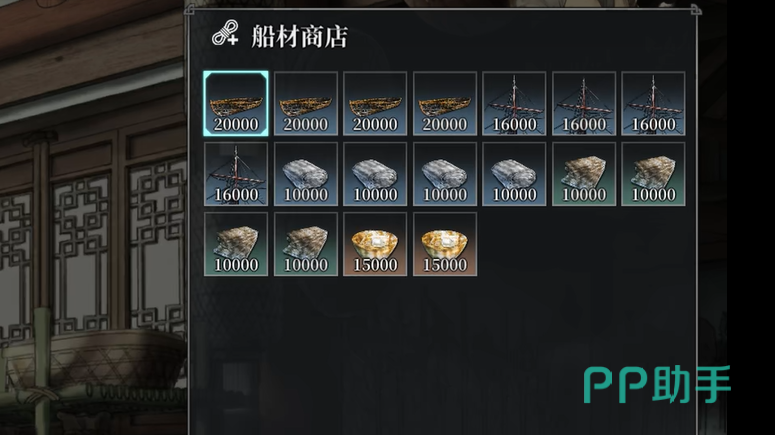Choose the first grey sailcloth priced 10000
The width and height of the screenshot is (775, 435).
[x=305, y=174]
